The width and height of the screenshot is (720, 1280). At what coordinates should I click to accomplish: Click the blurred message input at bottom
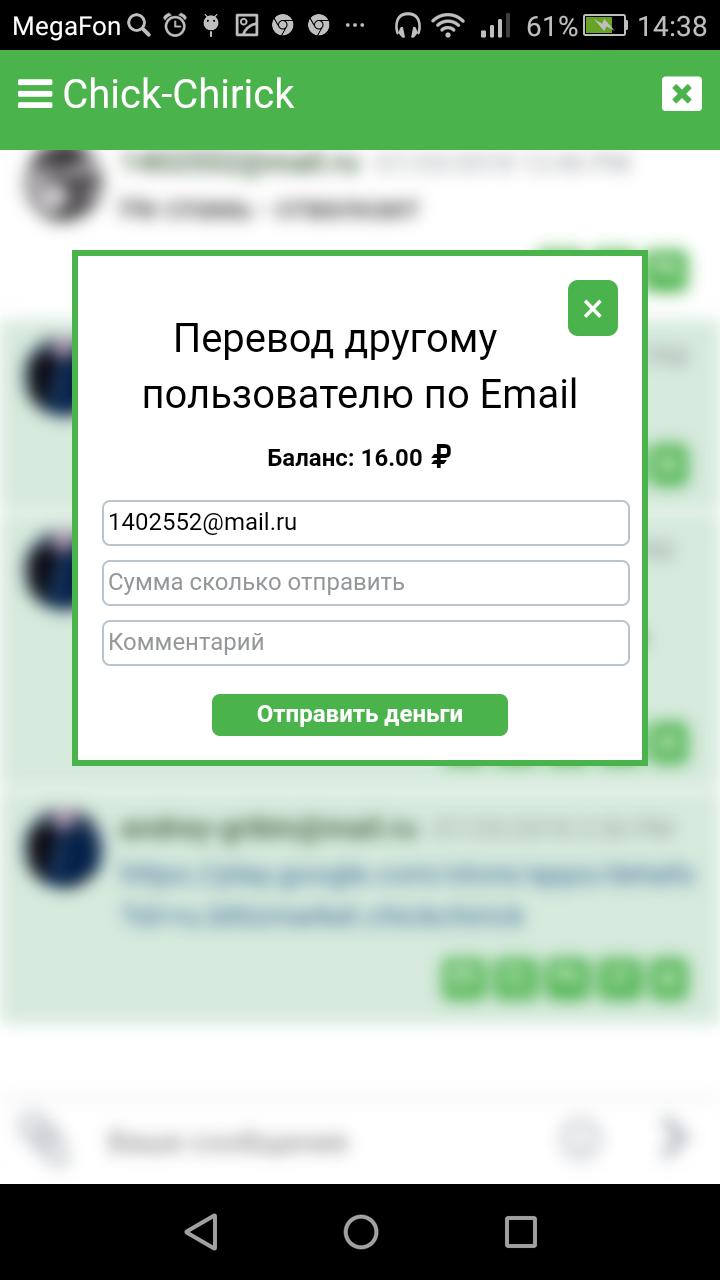tap(320, 1140)
